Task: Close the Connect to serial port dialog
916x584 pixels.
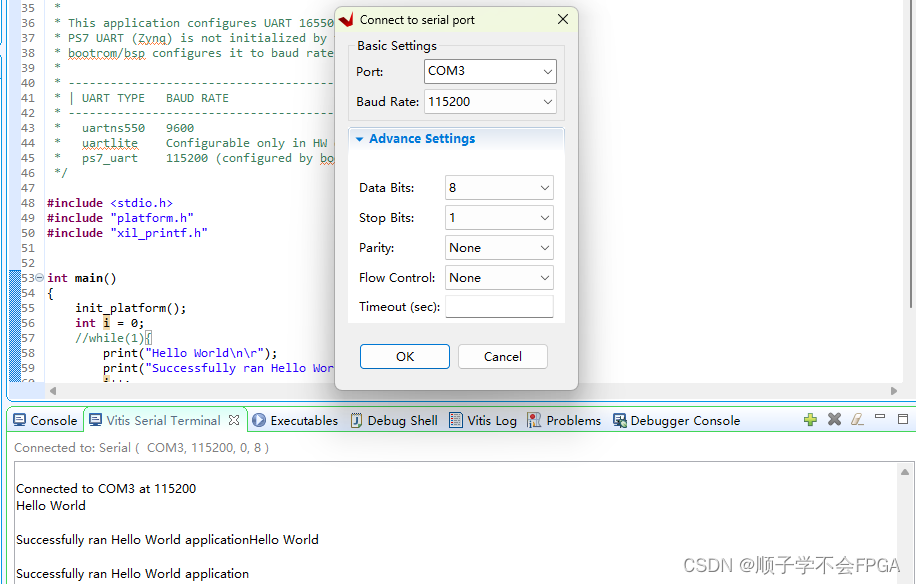Action: [563, 19]
